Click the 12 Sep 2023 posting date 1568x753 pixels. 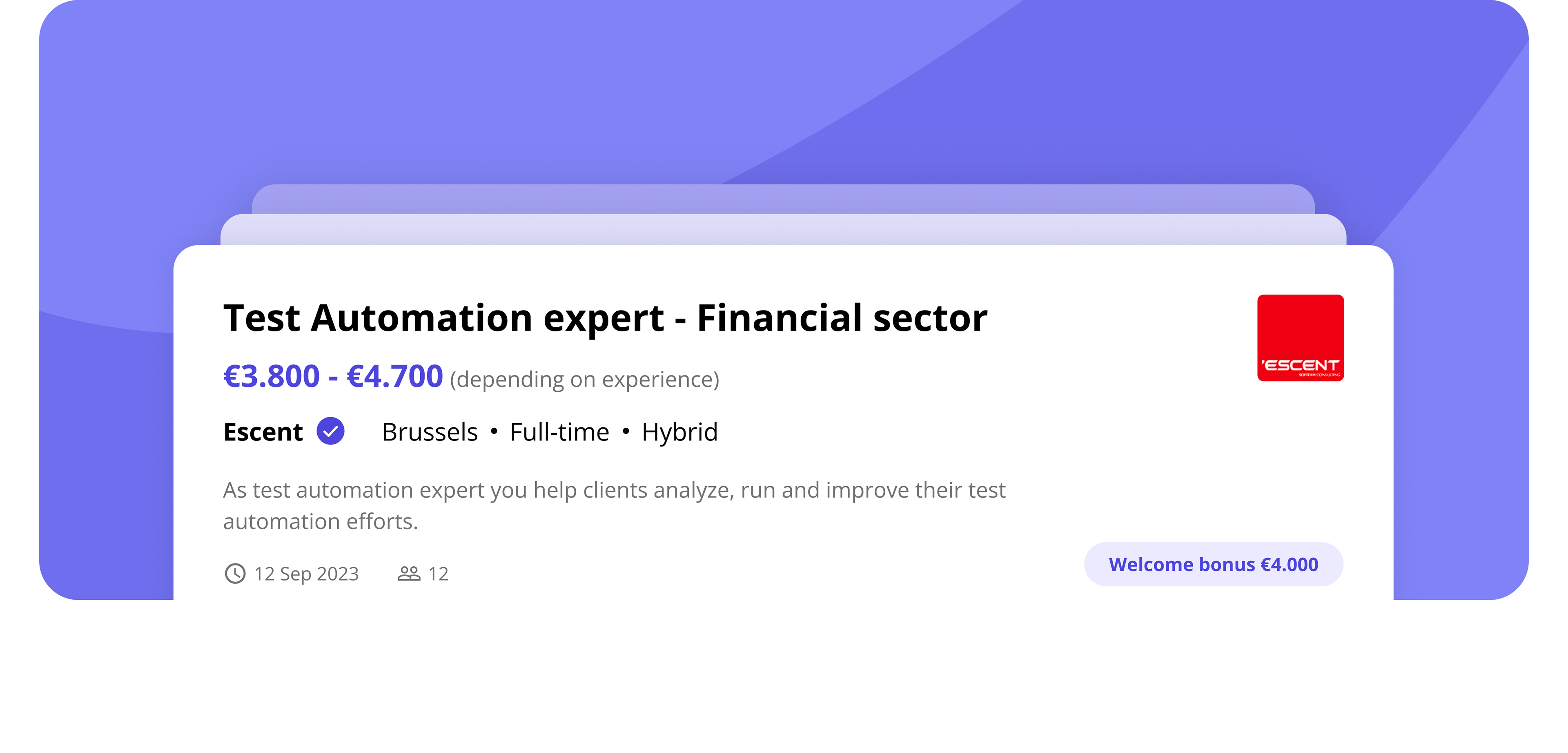[x=306, y=574]
